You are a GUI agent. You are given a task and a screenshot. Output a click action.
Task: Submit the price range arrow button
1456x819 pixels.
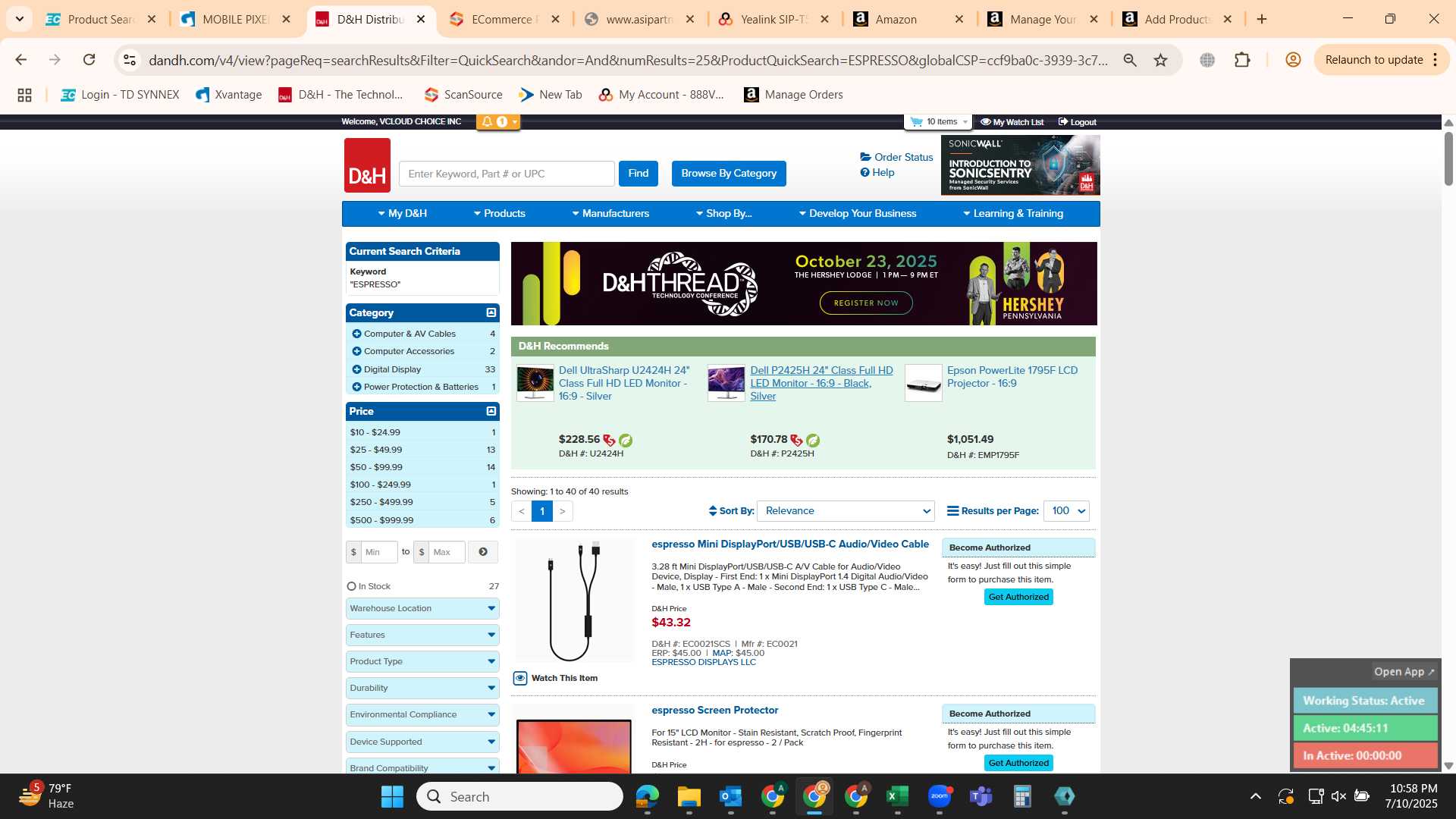point(483,552)
